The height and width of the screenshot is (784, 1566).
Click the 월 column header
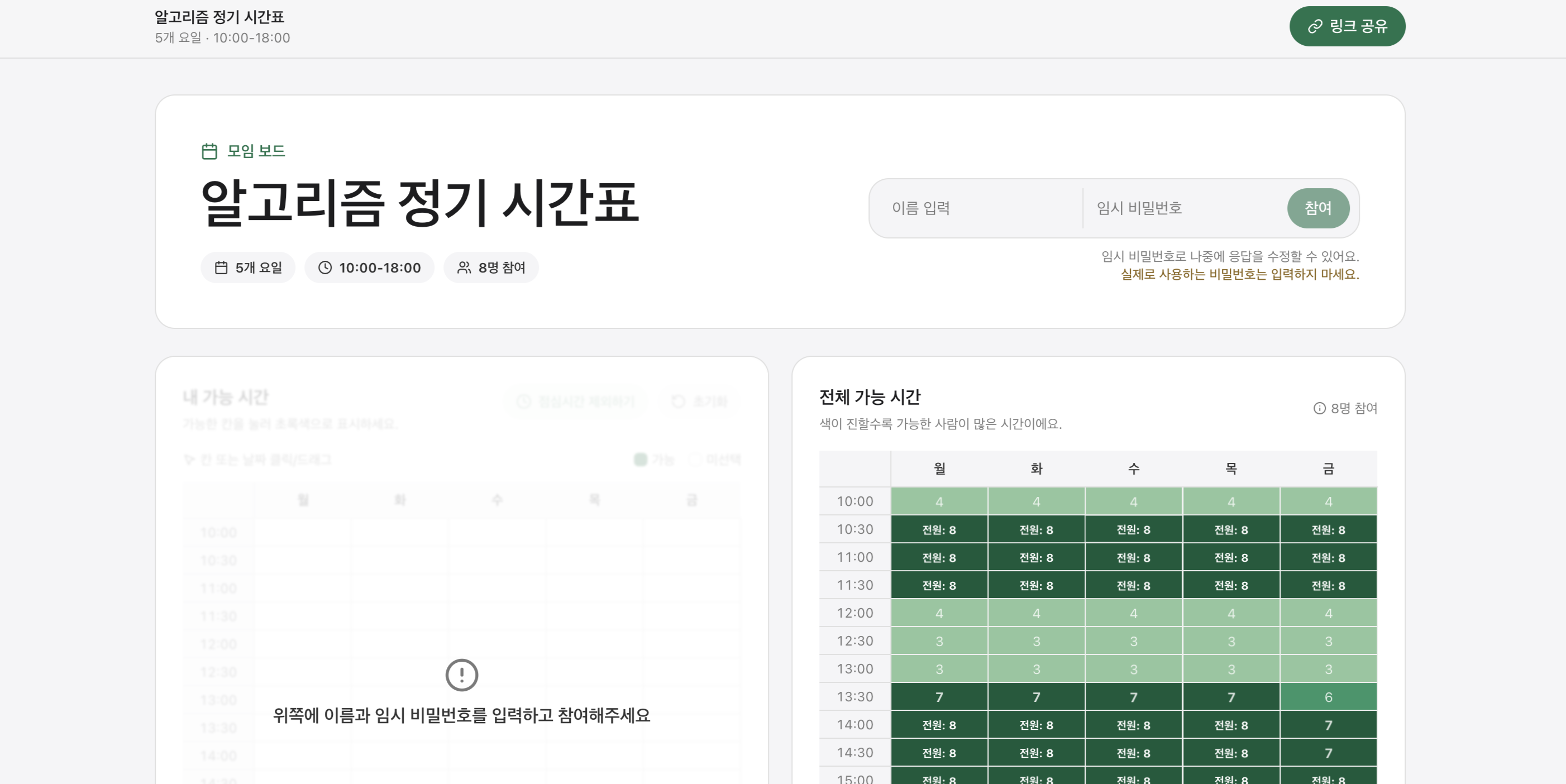click(939, 469)
